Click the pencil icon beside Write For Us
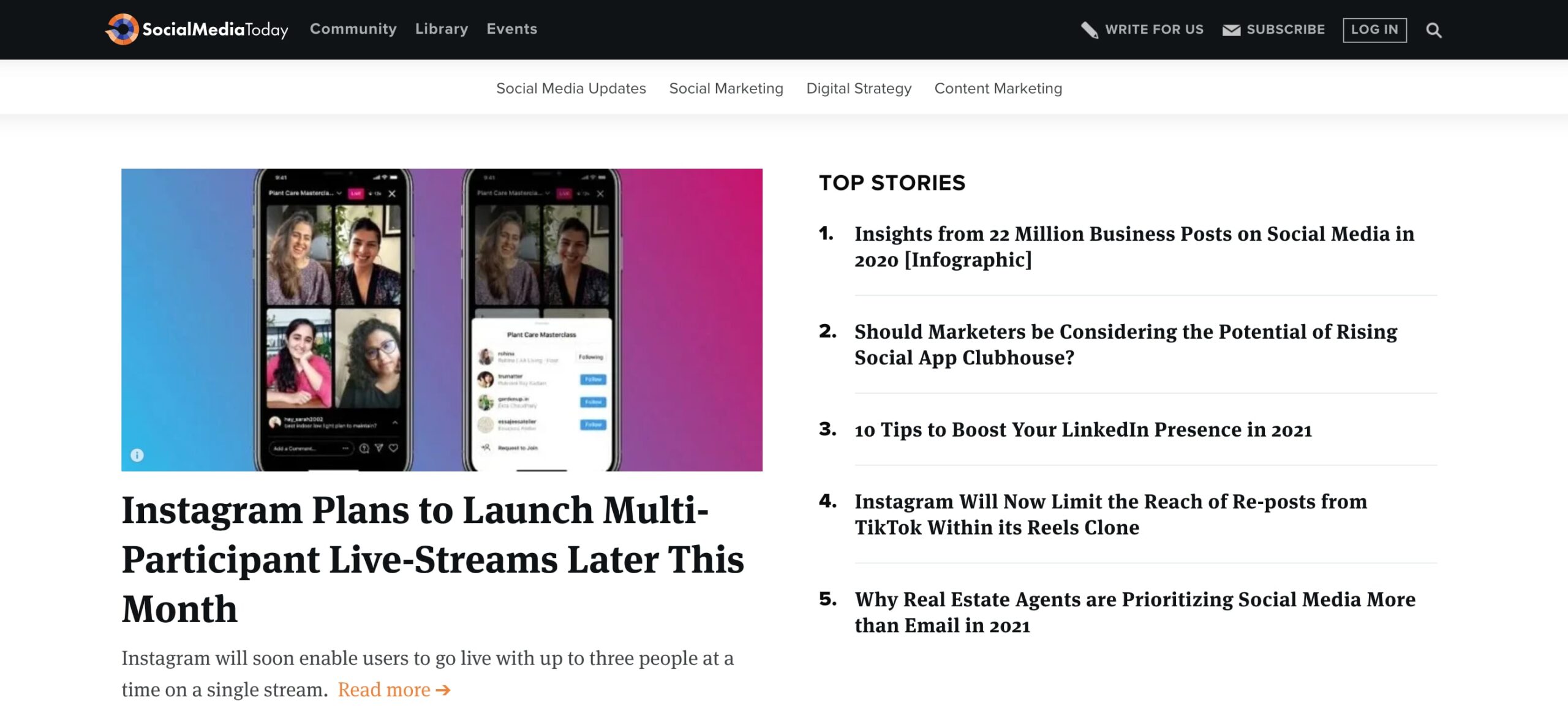 (1089, 29)
